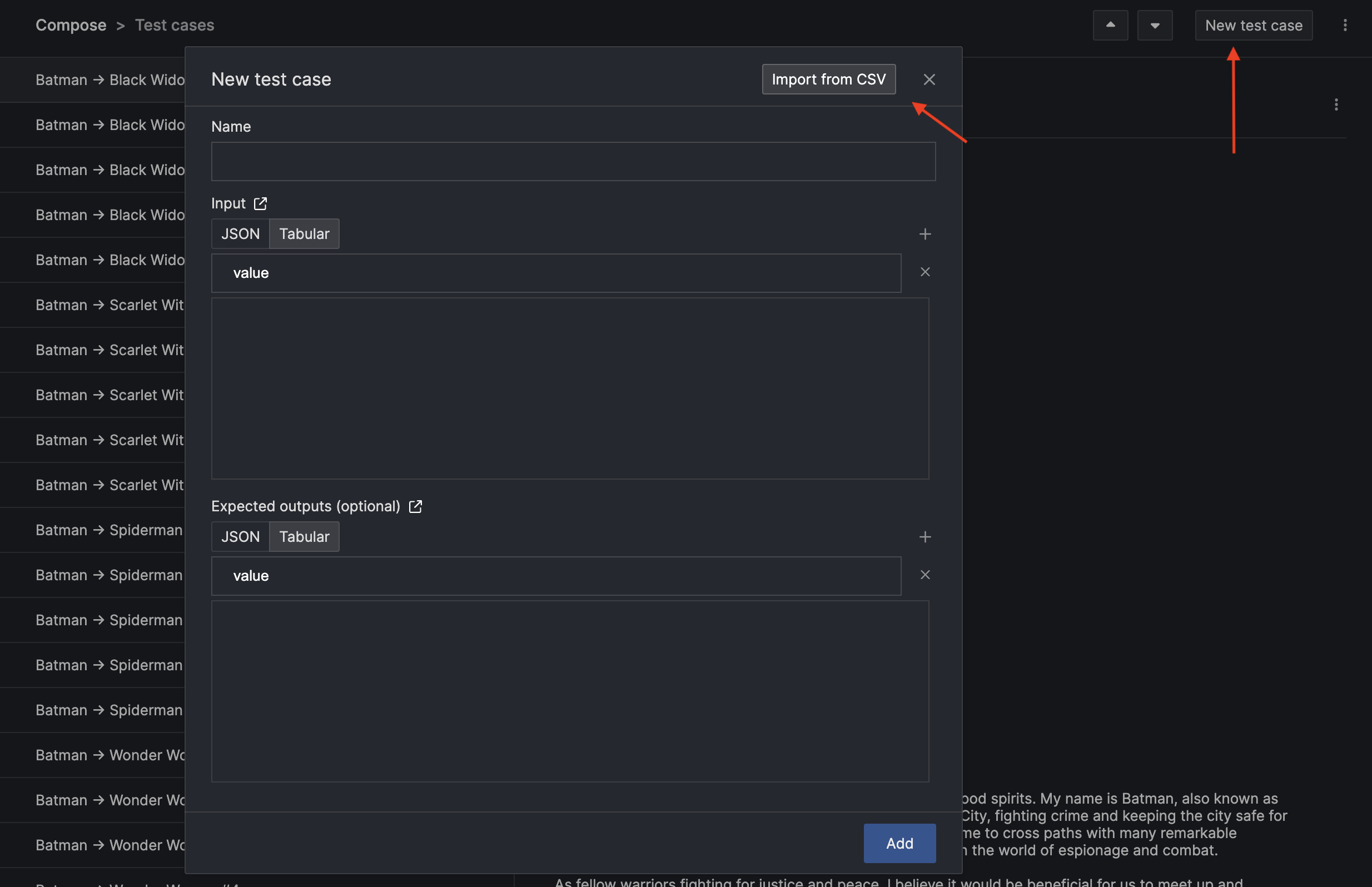
Task: Add a new Input column with the plus icon
Action: (925, 233)
